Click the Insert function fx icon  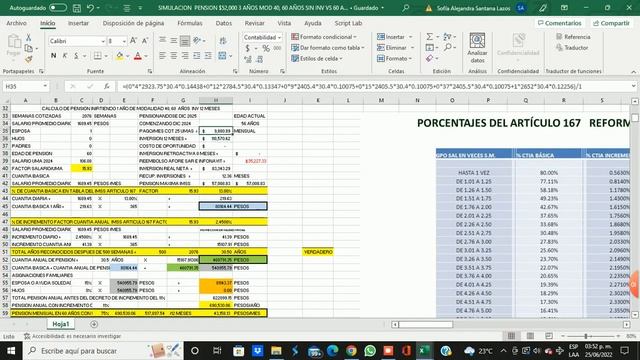(107, 86)
